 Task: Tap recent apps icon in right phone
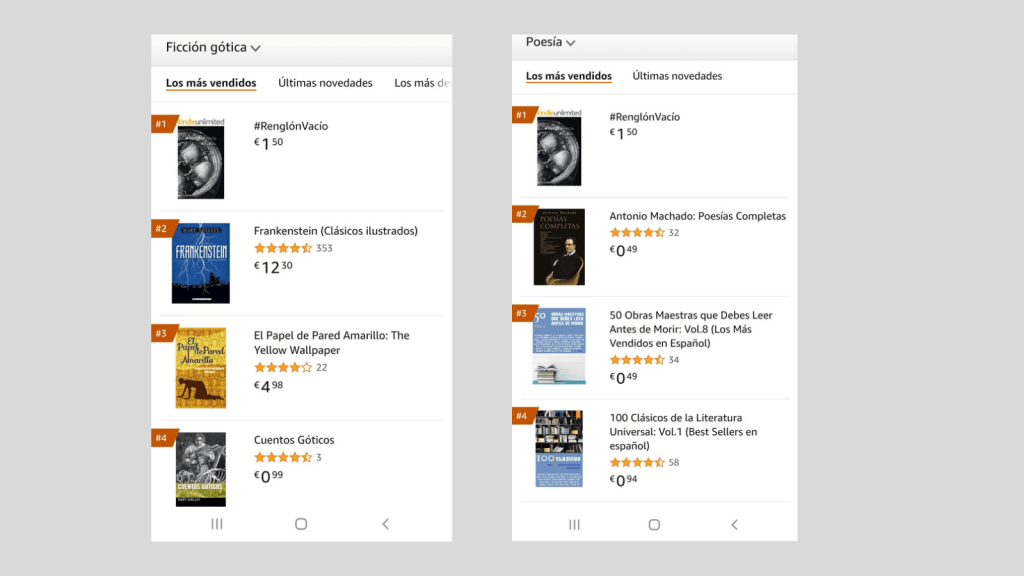tap(574, 525)
